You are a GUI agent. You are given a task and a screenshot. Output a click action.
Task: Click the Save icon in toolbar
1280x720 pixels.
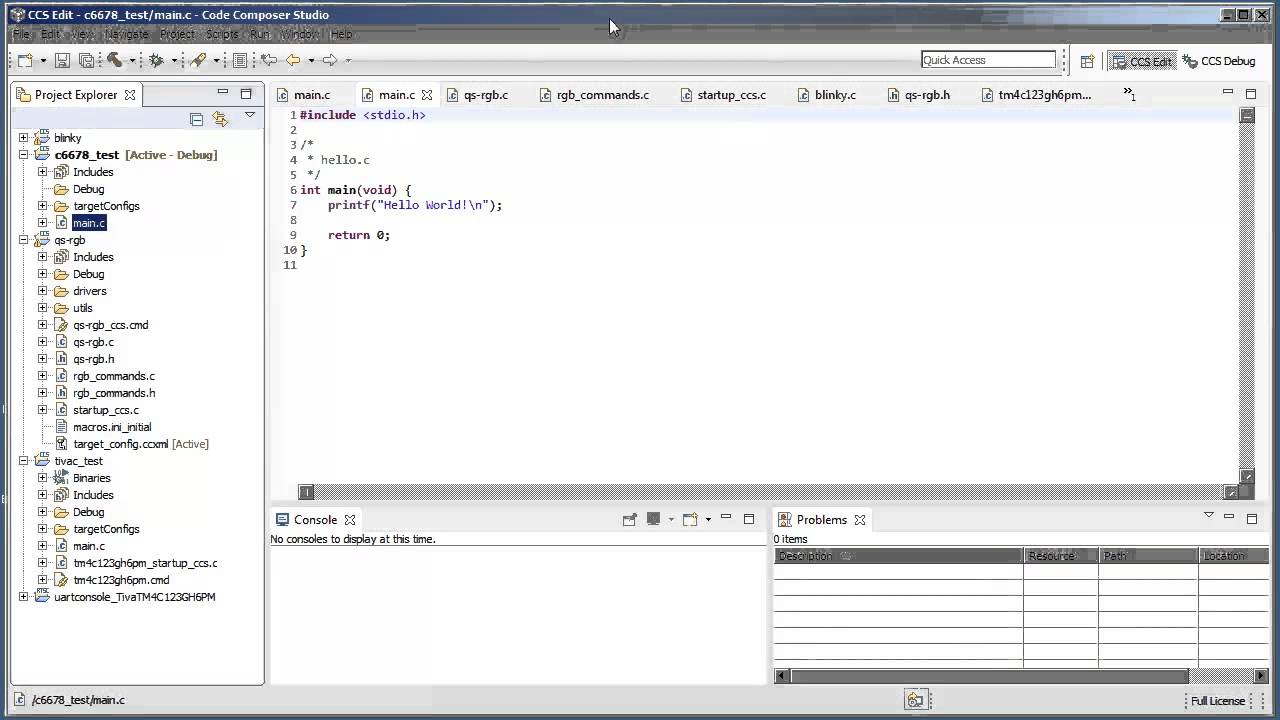point(62,61)
